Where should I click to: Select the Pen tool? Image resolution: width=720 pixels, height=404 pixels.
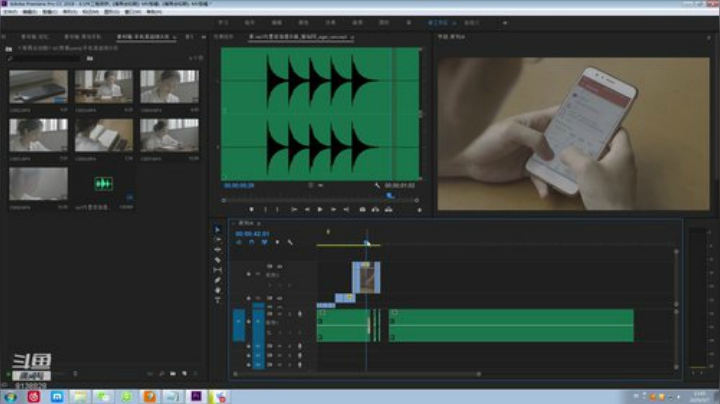pyautogui.click(x=217, y=280)
